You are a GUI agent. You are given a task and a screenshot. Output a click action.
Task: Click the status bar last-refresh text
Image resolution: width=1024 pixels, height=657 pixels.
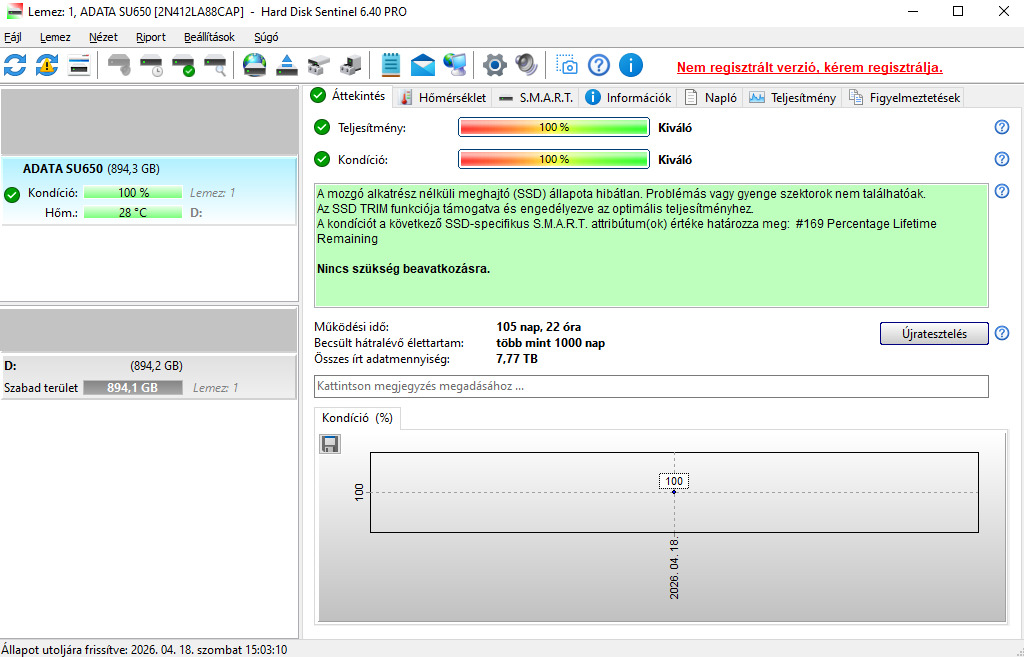(144, 650)
